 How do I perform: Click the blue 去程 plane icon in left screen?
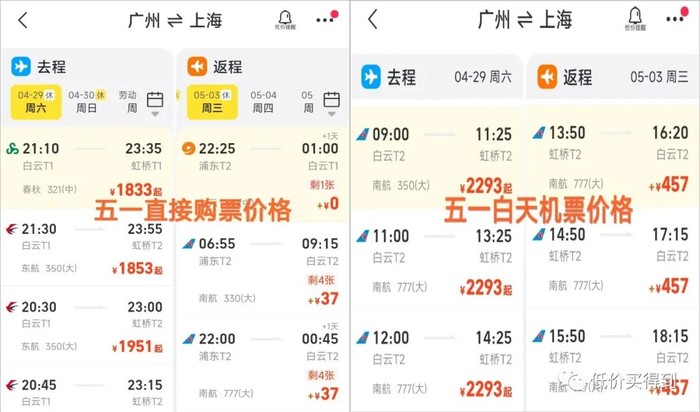click(21, 67)
